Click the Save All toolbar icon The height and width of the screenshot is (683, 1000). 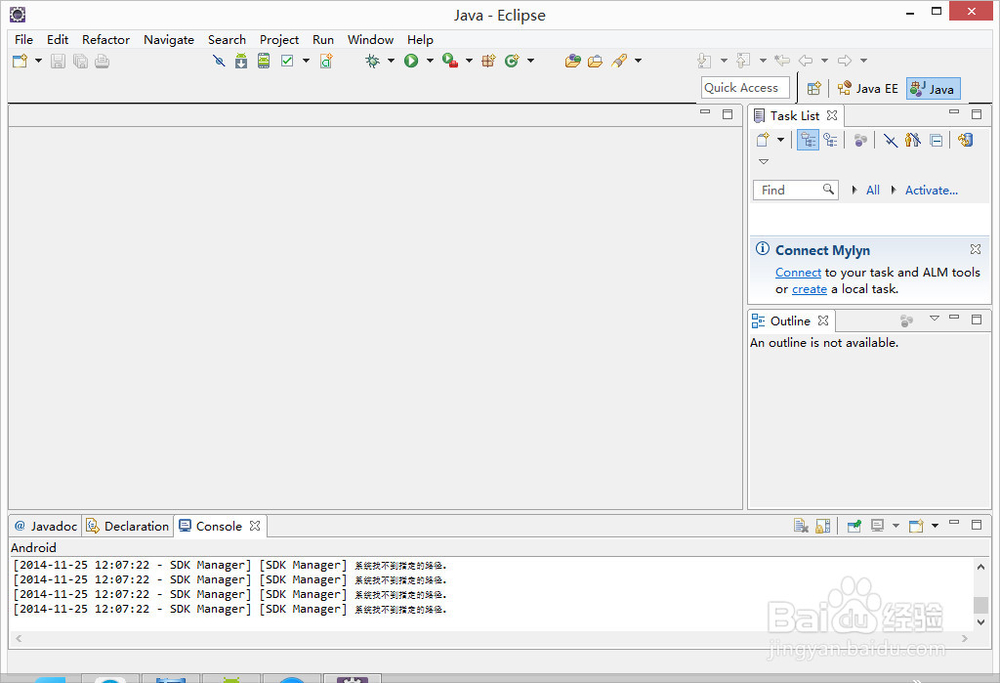pyautogui.click(x=80, y=61)
